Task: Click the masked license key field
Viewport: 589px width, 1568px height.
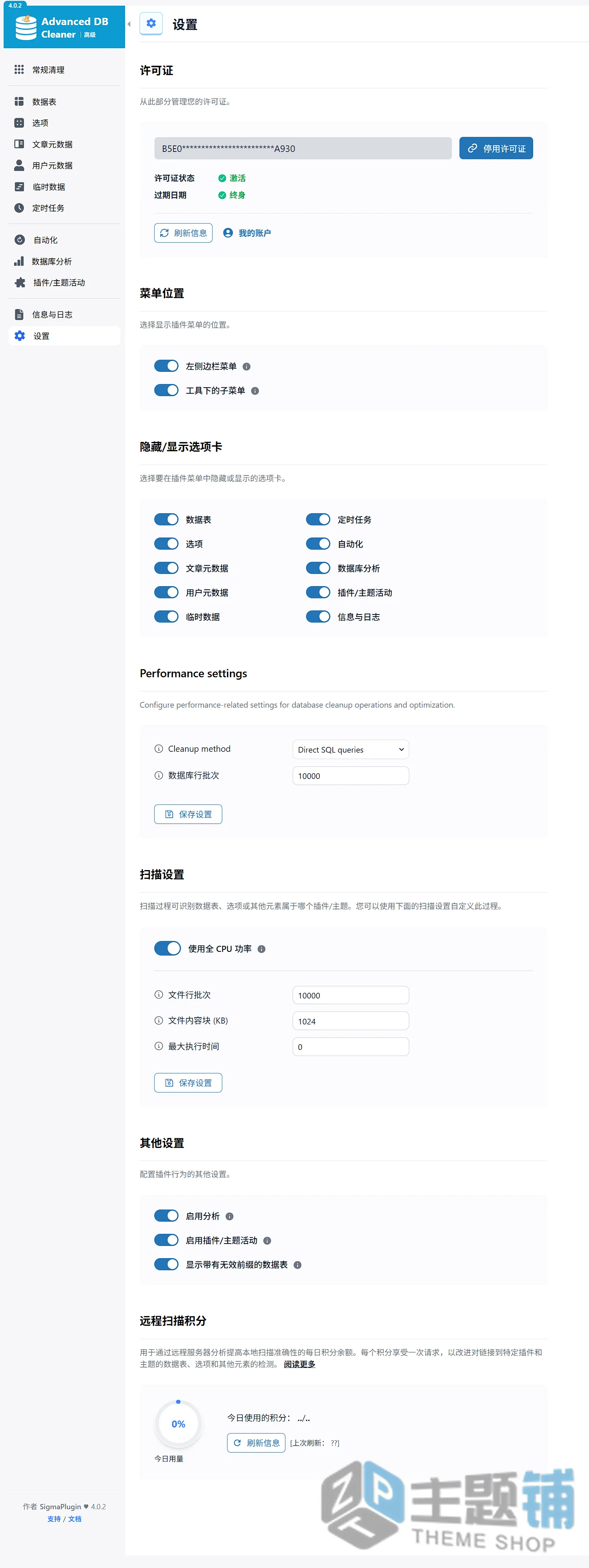Action: (303, 149)
